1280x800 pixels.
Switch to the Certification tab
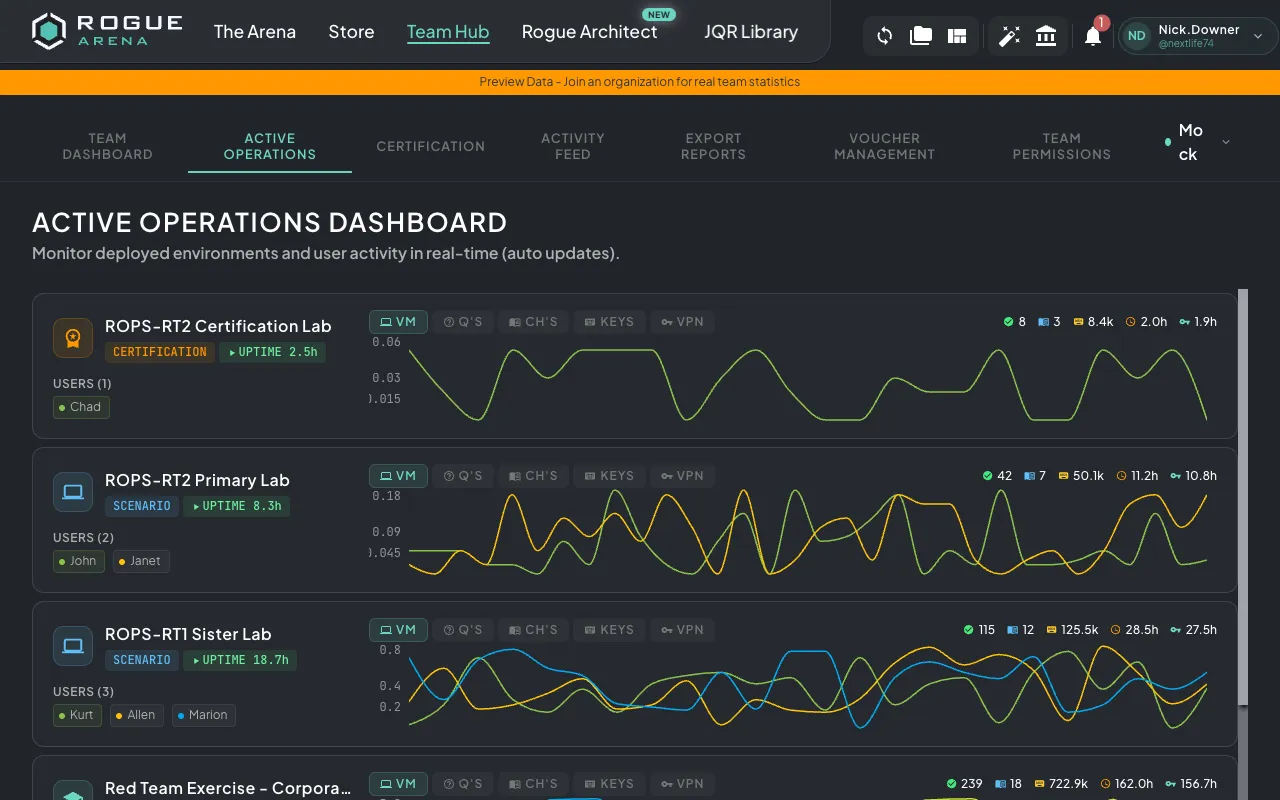[x=430, y=146]
